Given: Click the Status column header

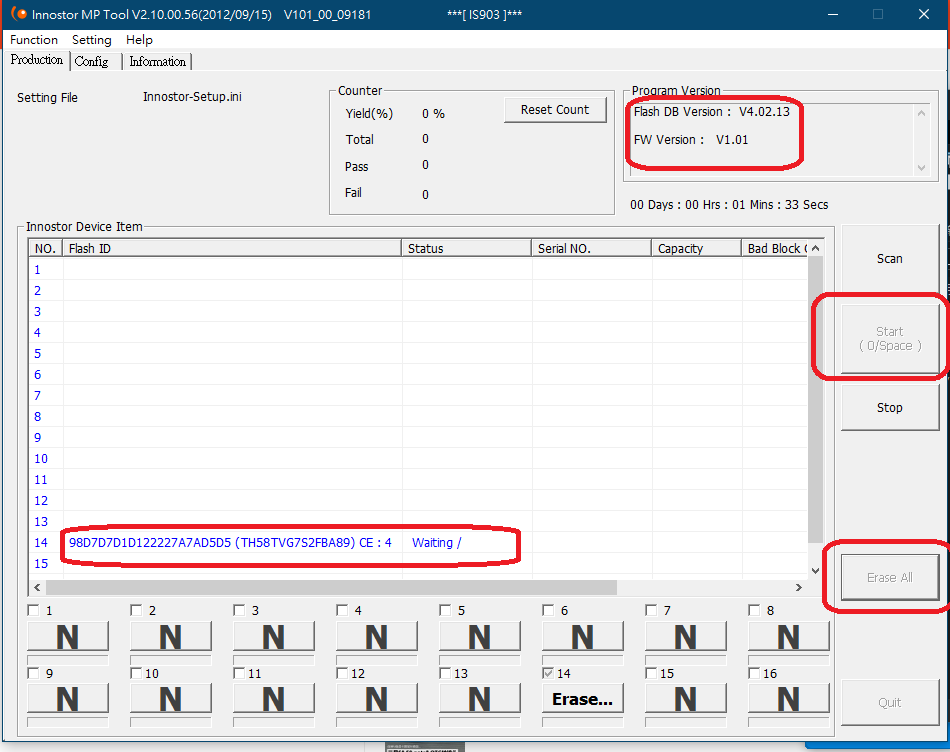Looking at the screenshot, I should [x=467, y=248].
